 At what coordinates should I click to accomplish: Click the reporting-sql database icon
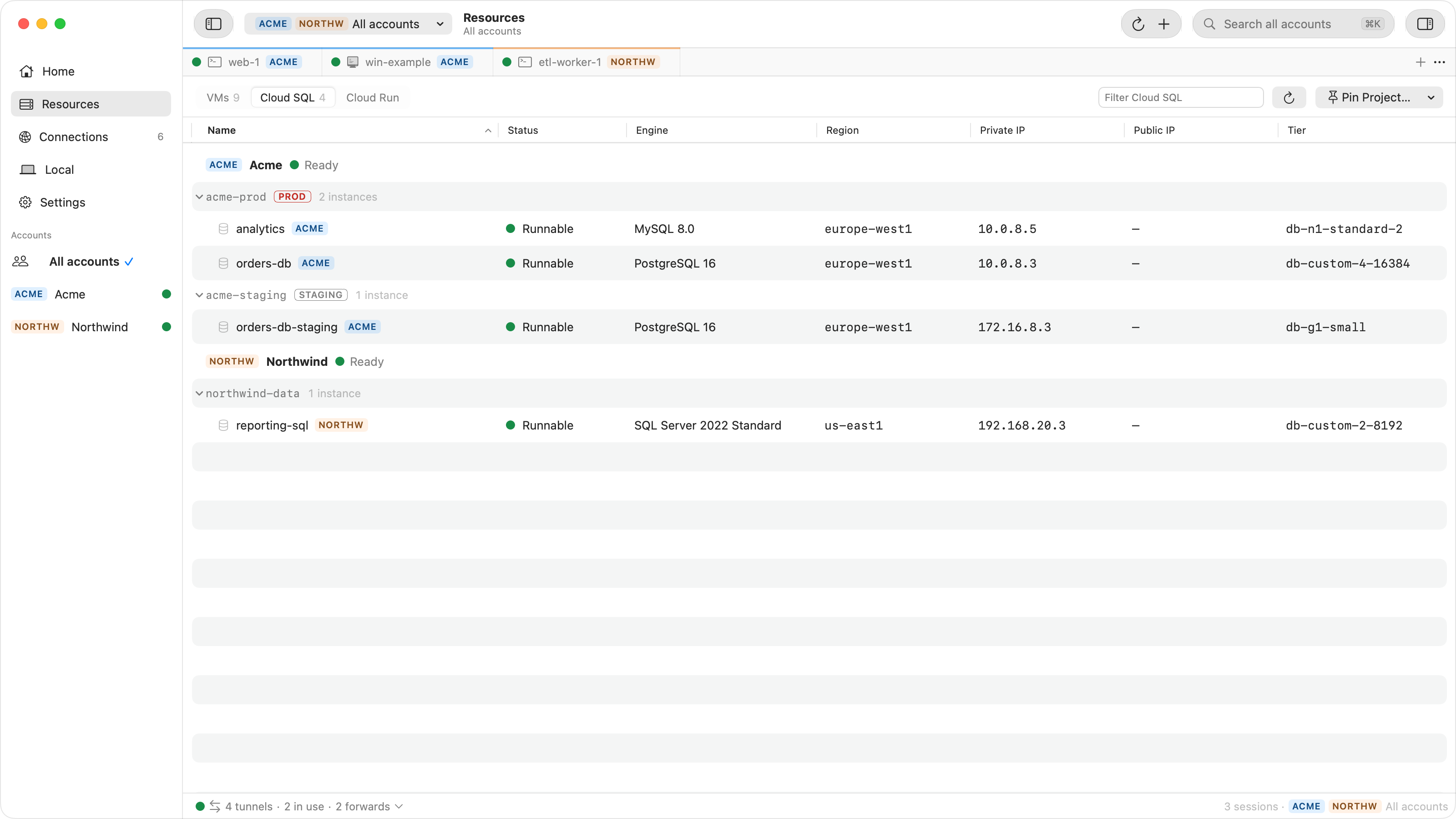tap(223, 425)
